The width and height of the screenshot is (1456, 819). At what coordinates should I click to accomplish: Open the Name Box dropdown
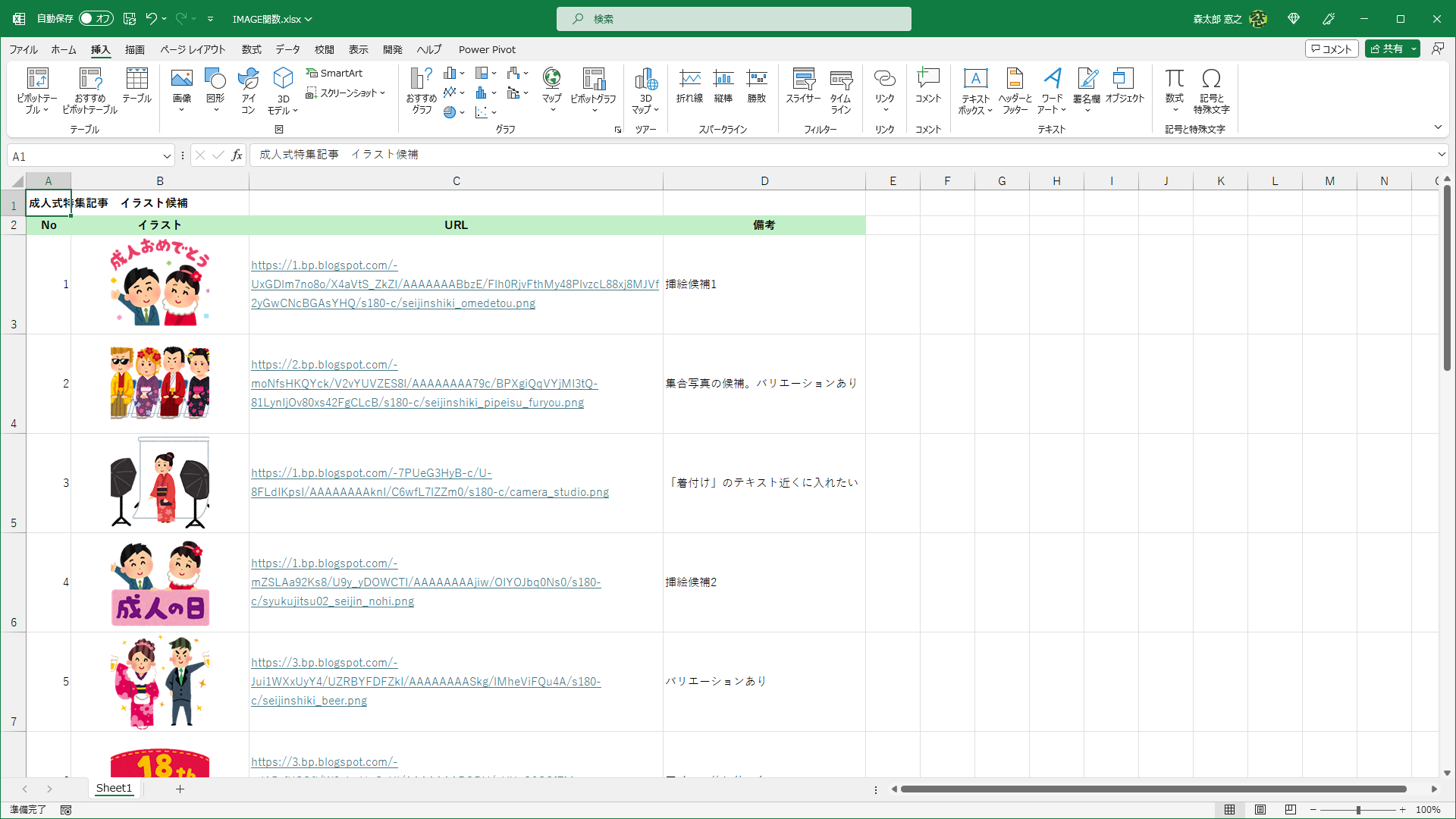[167, 155]
